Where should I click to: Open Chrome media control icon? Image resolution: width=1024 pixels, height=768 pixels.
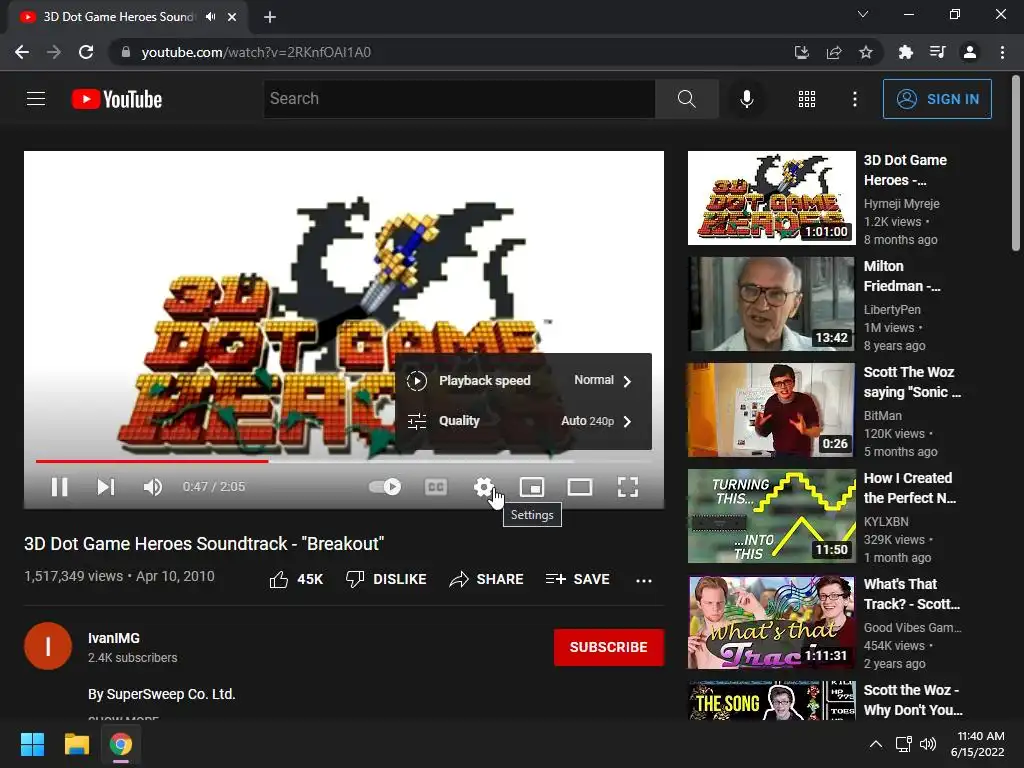[x=937, y=52]
